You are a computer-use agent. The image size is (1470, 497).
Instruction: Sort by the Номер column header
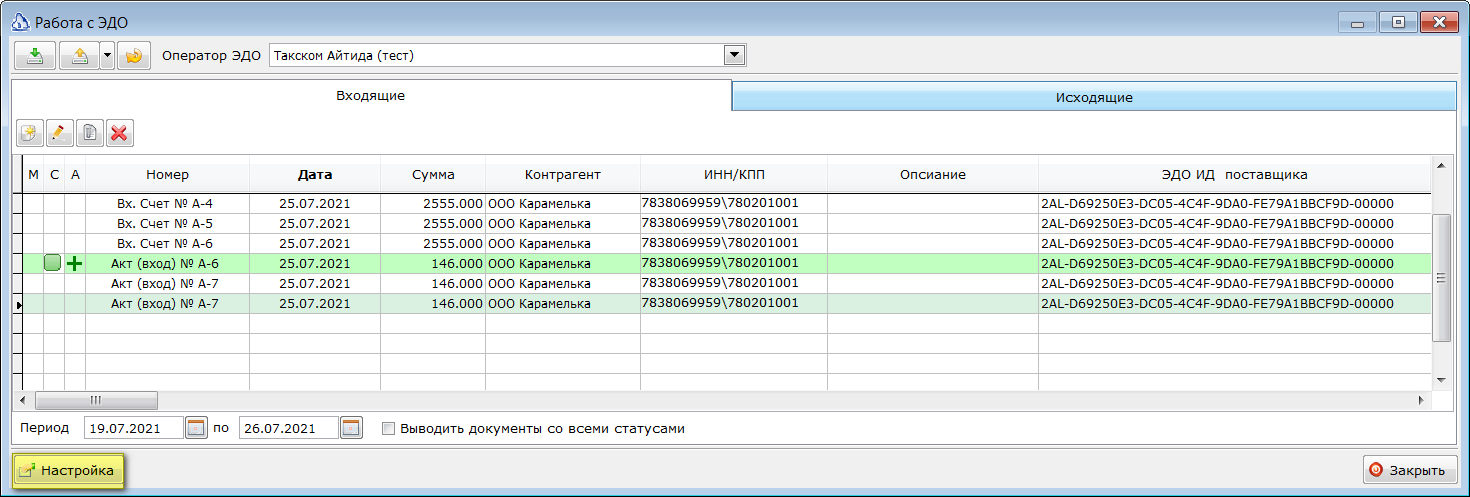[x=167, y=174]
